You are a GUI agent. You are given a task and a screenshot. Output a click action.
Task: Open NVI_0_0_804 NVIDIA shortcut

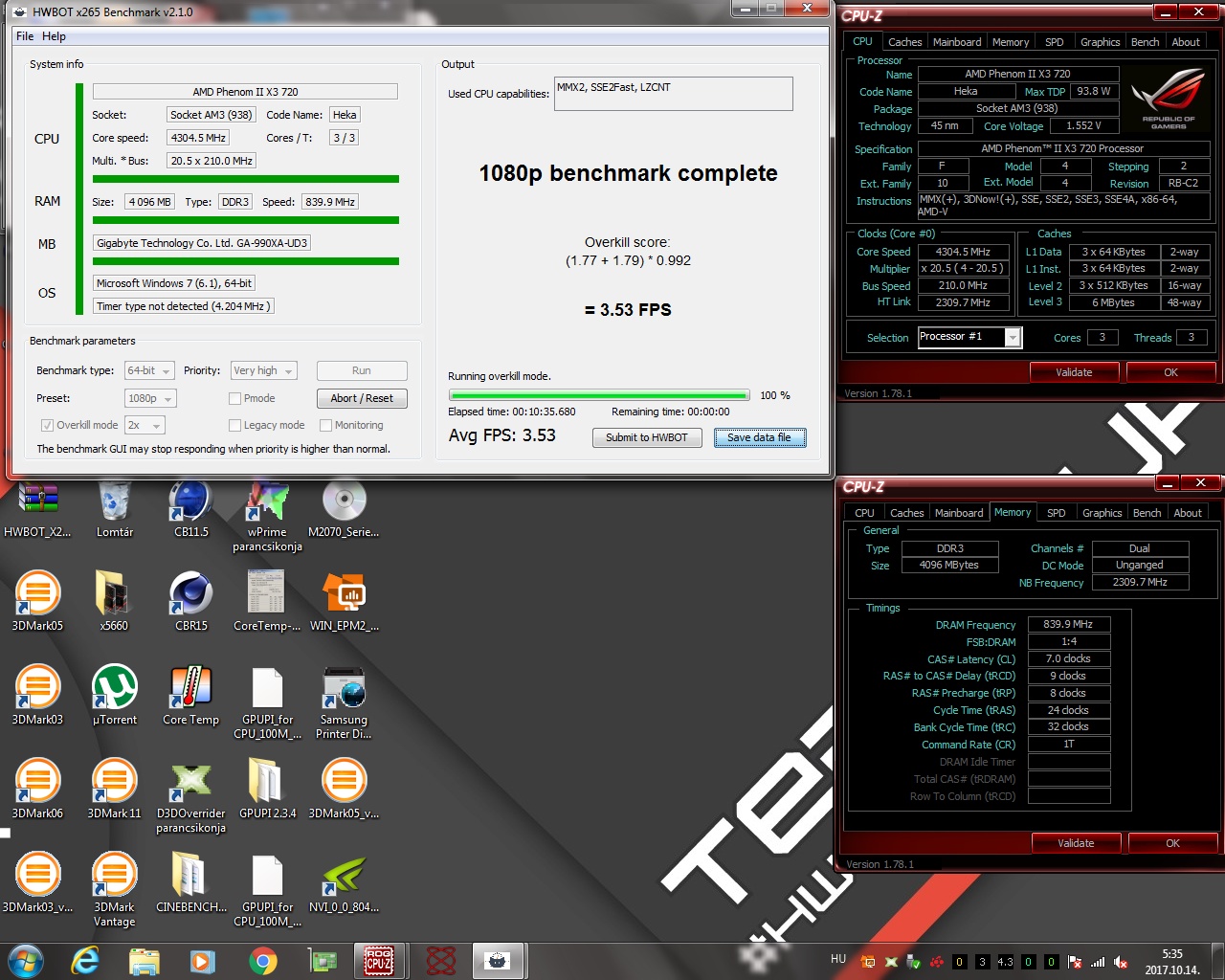pos(345,882)
